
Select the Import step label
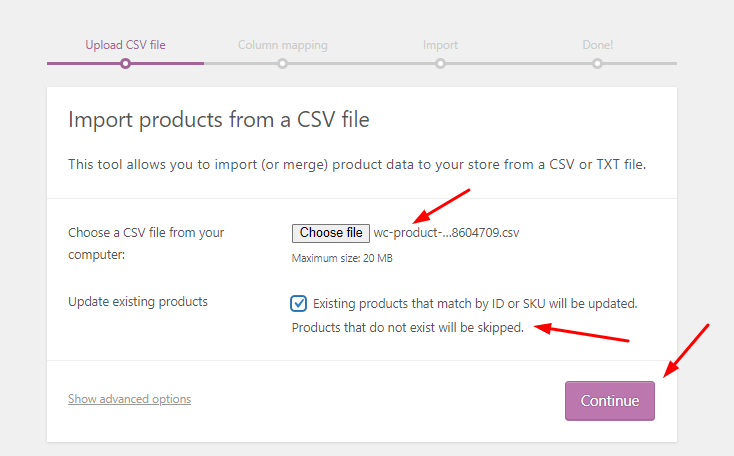440,45
